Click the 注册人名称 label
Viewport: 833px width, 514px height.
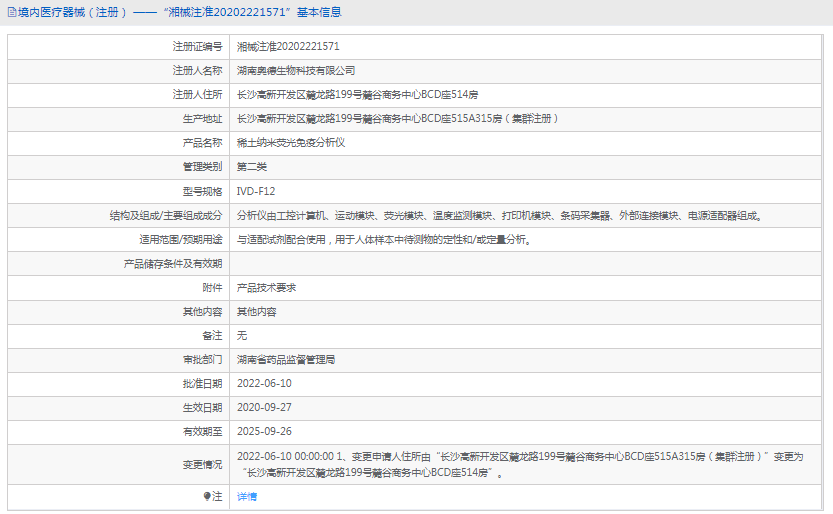click(197, 71)
